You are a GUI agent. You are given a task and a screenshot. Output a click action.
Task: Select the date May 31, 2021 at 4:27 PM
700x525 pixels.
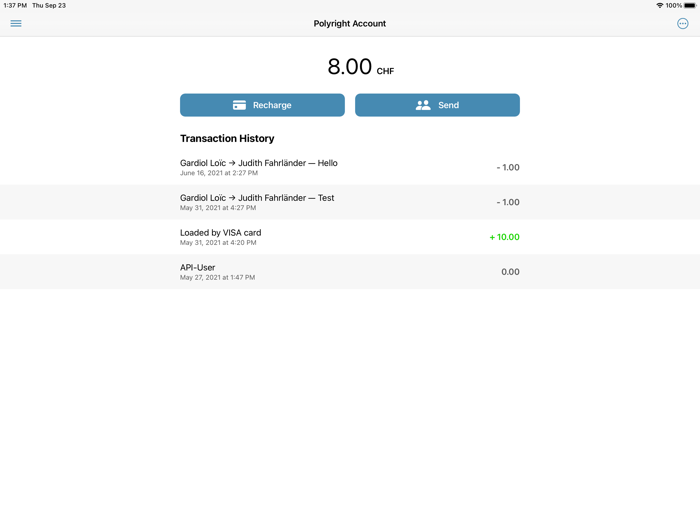[218, 208]
